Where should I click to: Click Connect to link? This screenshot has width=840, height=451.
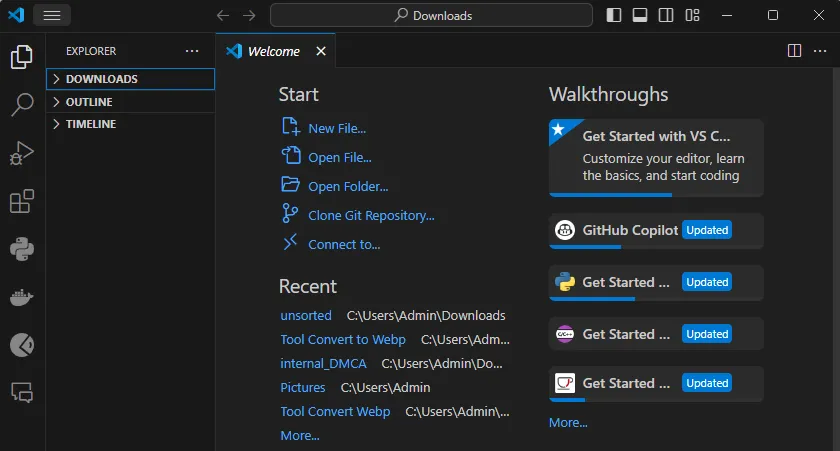click(x=344, y=244)
